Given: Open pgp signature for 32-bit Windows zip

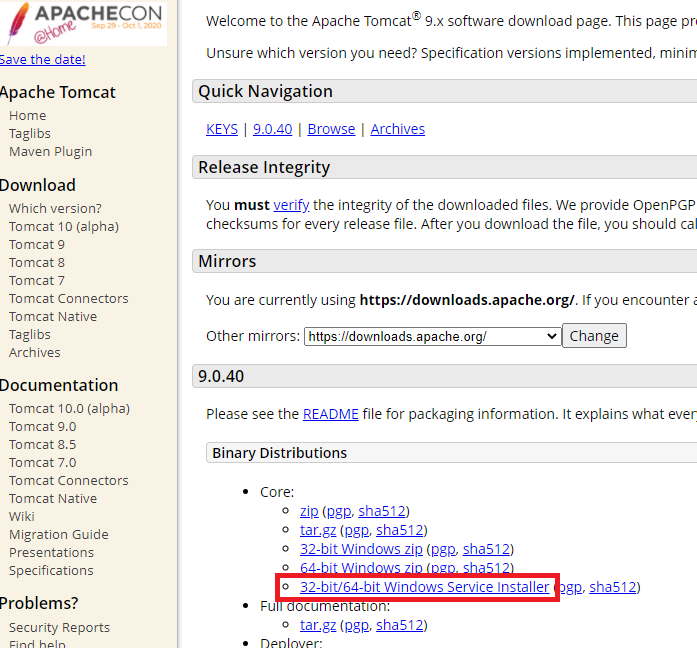Looking at the screenshot, I should 443,549.
